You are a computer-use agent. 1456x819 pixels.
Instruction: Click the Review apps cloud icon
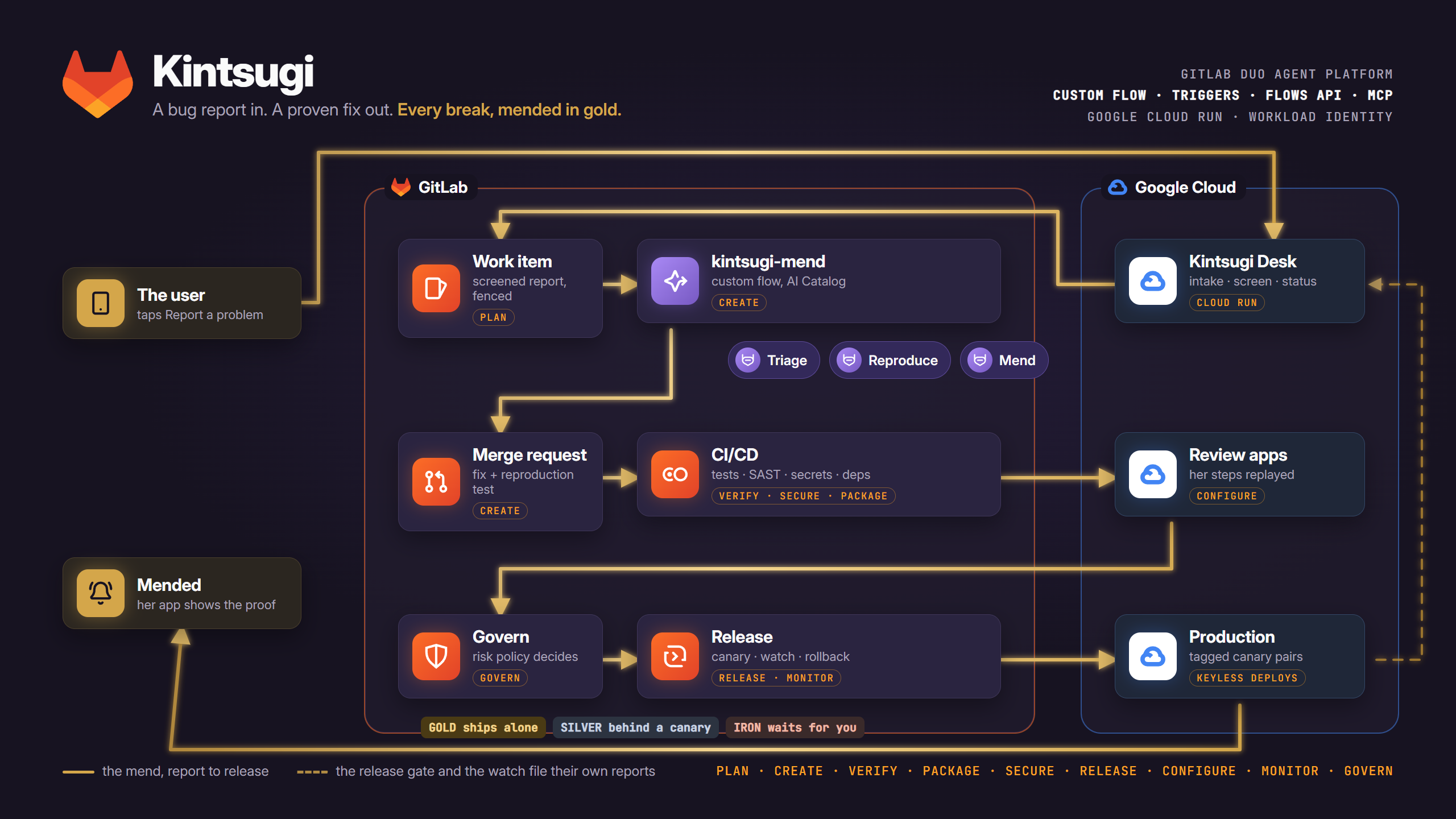(1153, 474)
